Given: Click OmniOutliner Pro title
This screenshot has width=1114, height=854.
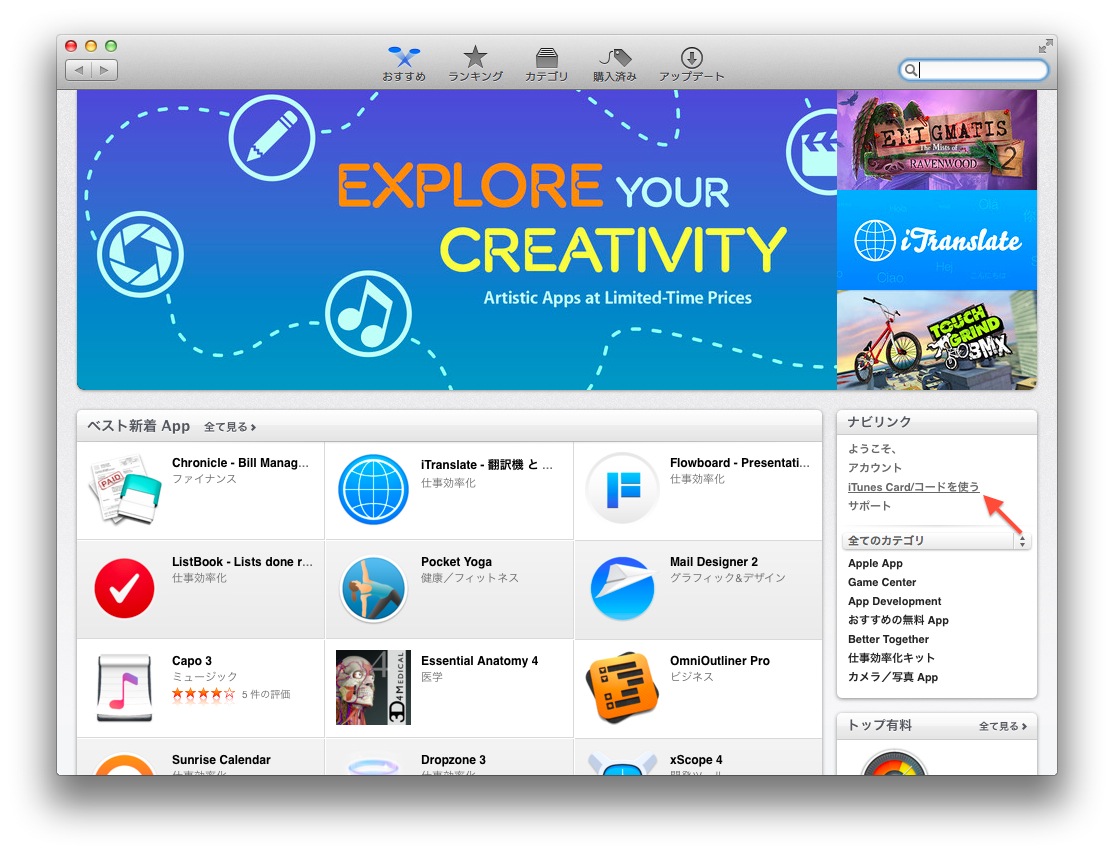Looking at the screenshot, I should 720,661.
